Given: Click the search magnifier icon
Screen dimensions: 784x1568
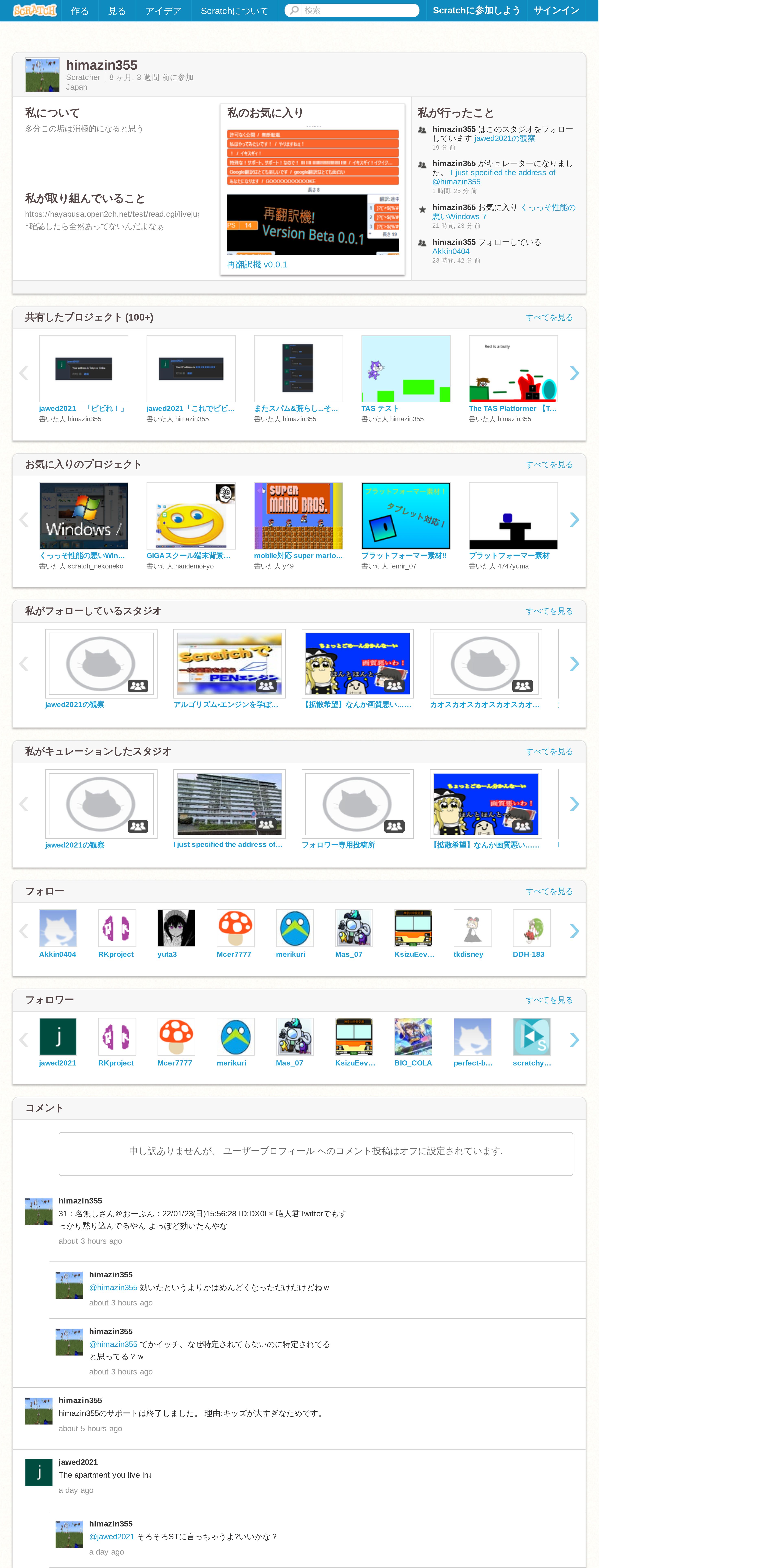Looking at the screenshot, I should pyautogui.click(x=294, y=10).
